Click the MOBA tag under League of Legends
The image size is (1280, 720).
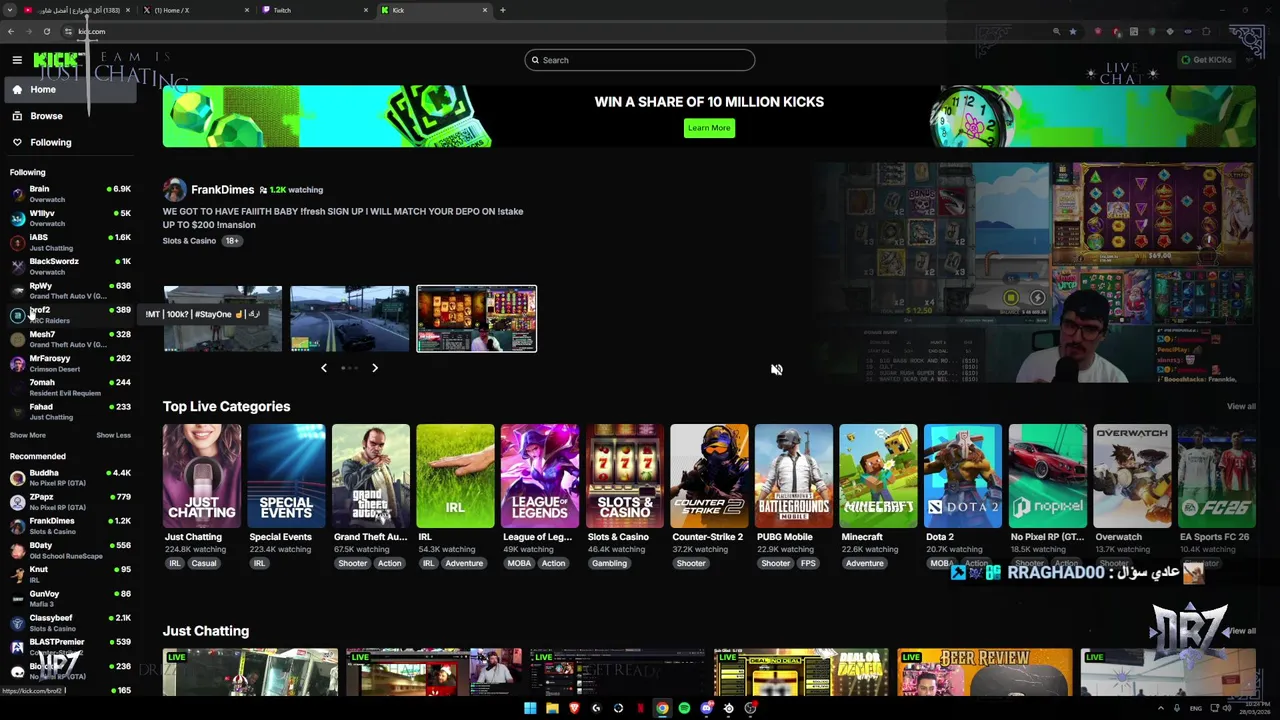(x=519, y=563)
